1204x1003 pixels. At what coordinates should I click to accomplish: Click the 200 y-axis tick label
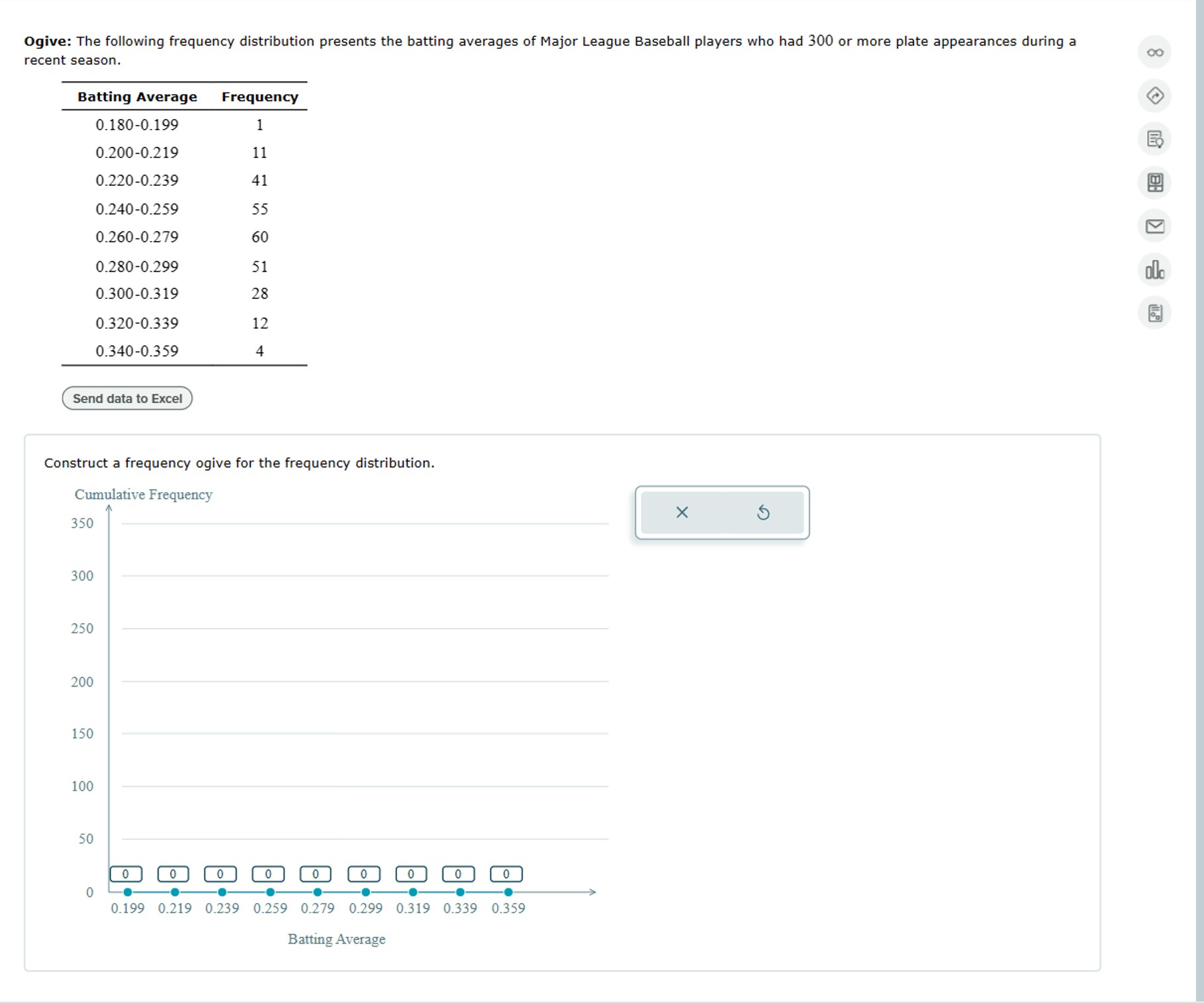[82, 681]
